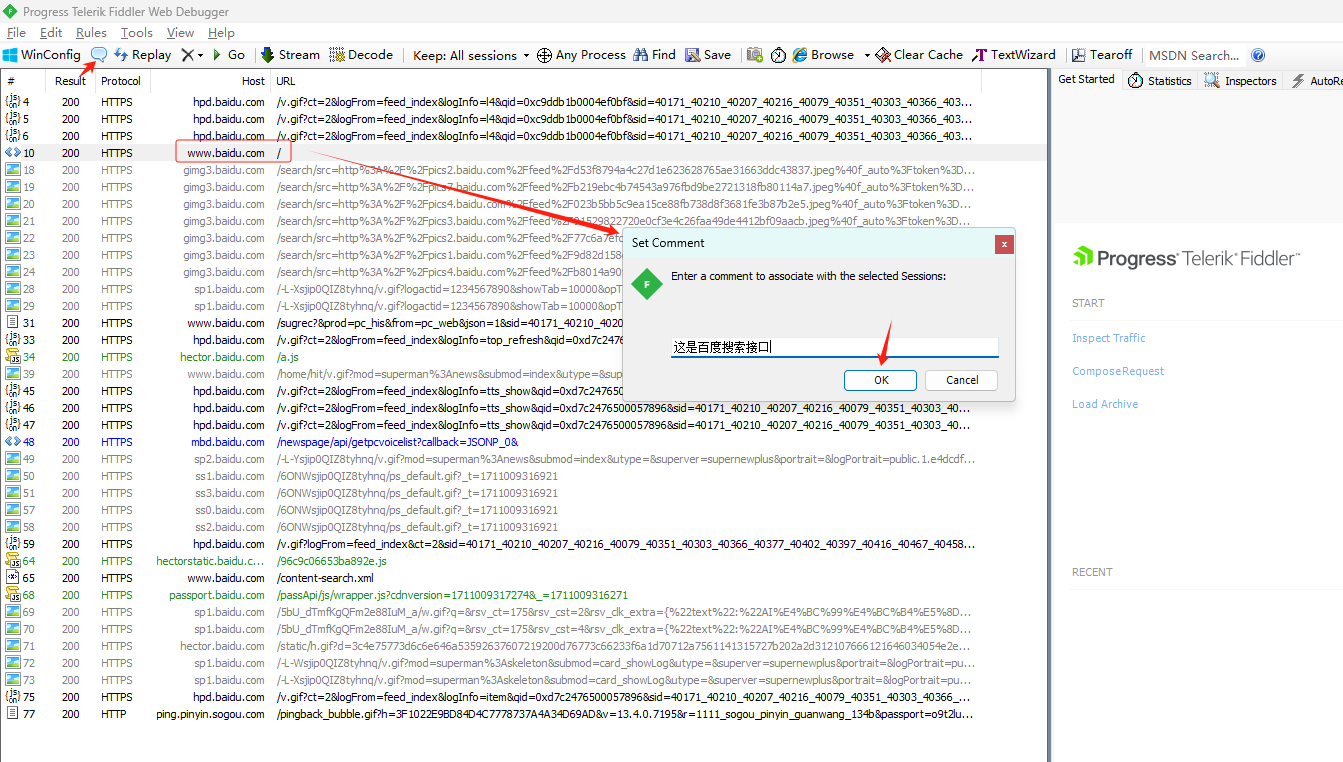Click the double-arrow icon of session 48

(x=13, y=442)
